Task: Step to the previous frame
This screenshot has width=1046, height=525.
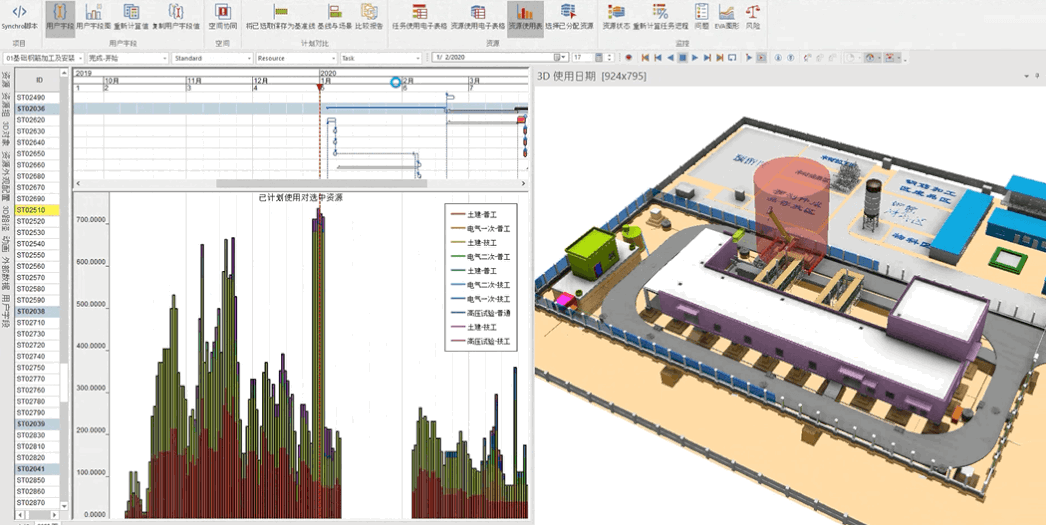Action: click(658, 58)
